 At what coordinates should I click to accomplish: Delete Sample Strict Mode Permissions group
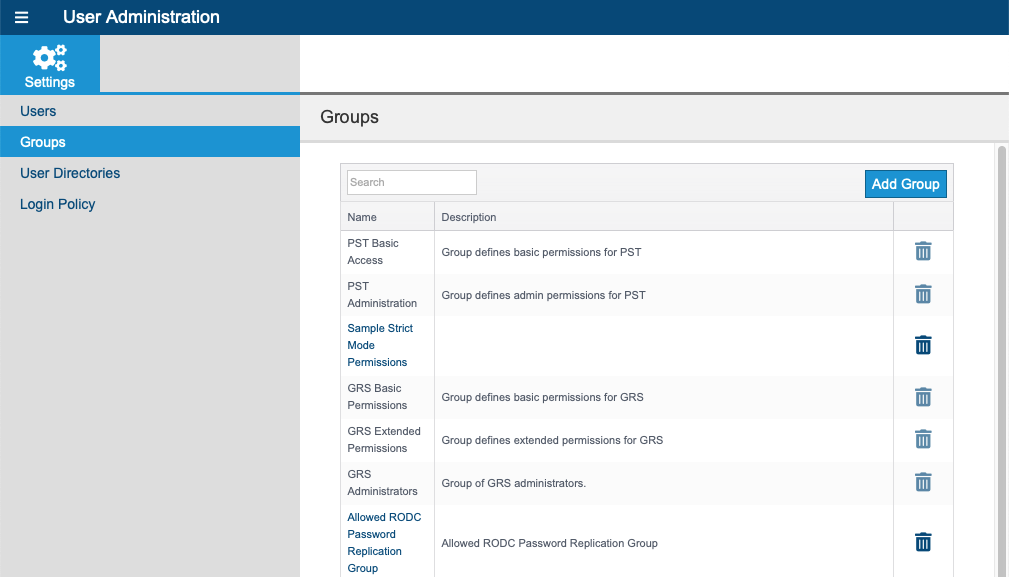coord(923,345)
